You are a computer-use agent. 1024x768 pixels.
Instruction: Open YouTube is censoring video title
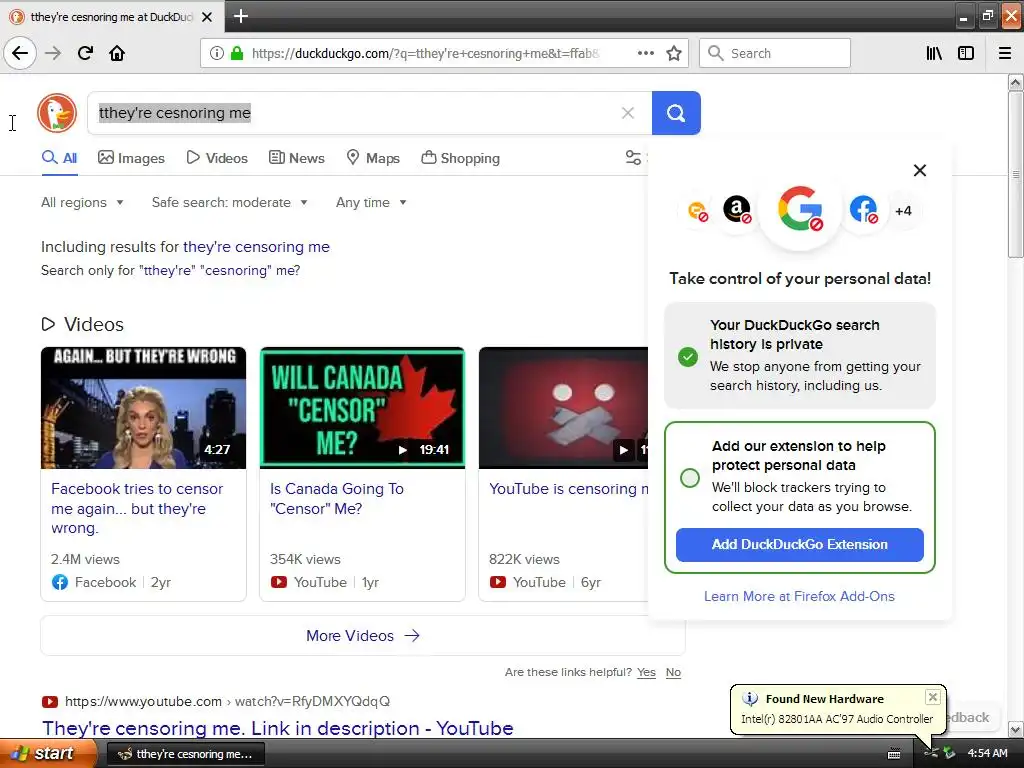click(569, 488)
